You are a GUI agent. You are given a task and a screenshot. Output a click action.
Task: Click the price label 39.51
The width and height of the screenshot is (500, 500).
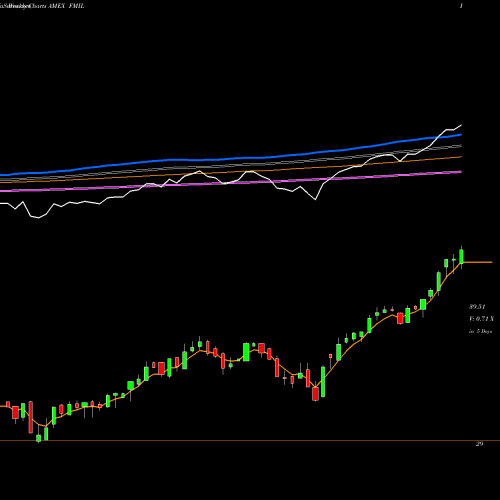[477, 307]
